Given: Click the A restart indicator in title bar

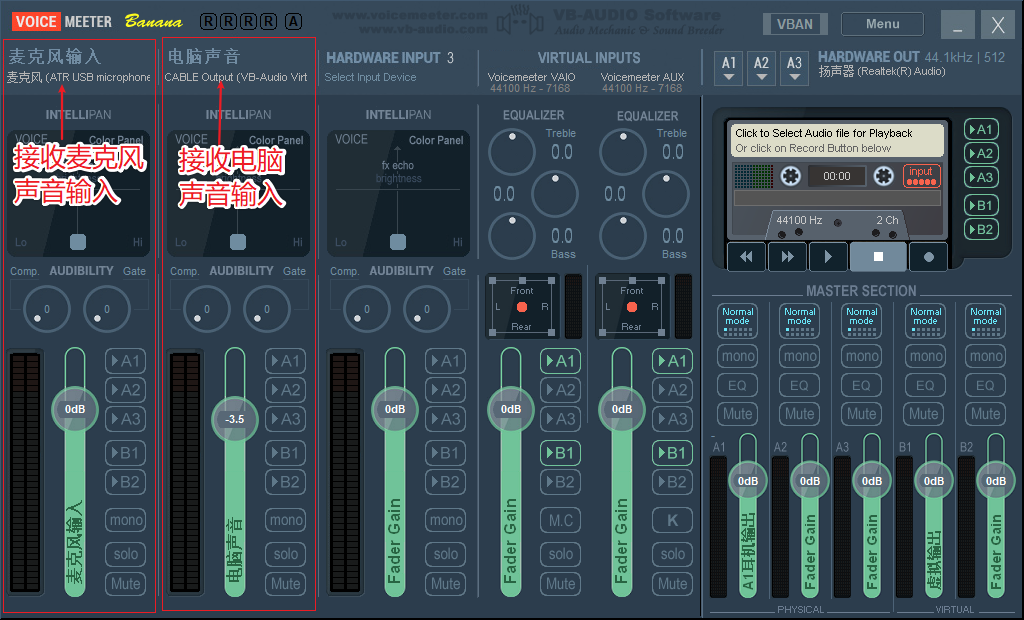Looking at the screenshot, I should tap(294, 22).
